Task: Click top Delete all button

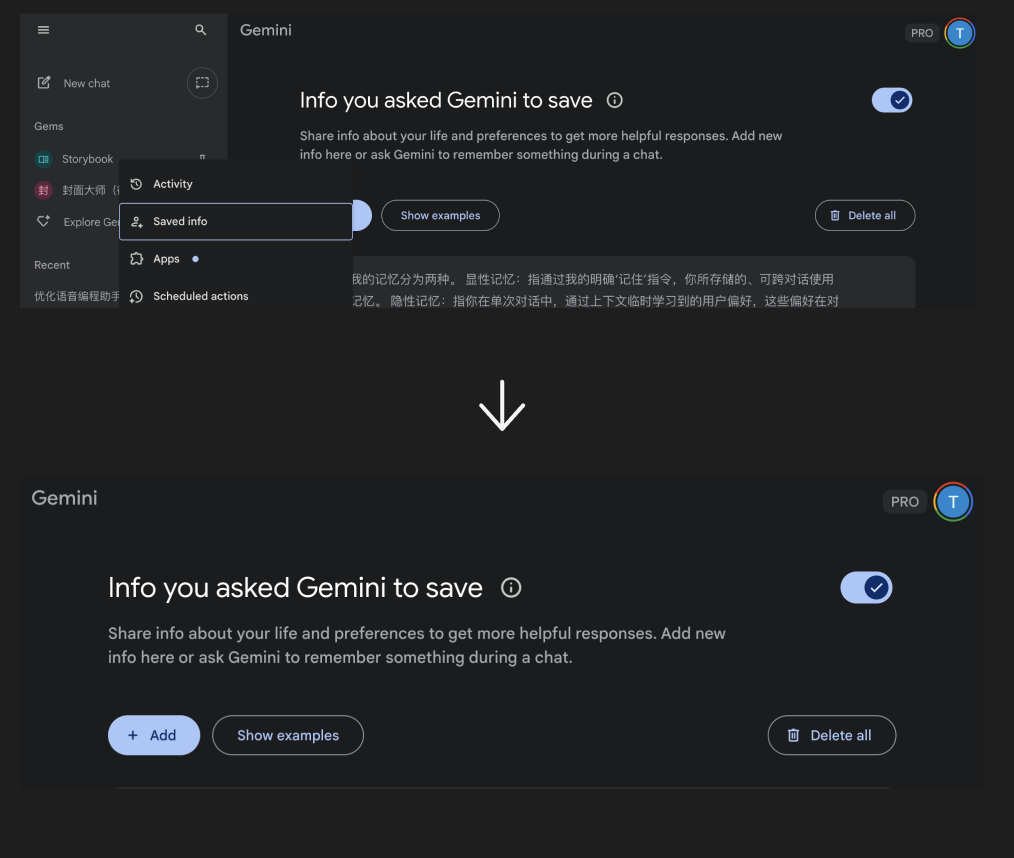Action: tap(865, 215)
